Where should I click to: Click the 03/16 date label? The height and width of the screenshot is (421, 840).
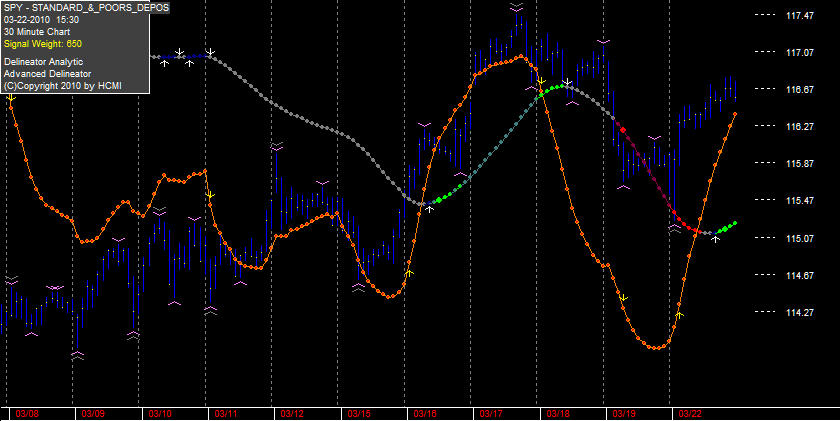coord(425,414)
